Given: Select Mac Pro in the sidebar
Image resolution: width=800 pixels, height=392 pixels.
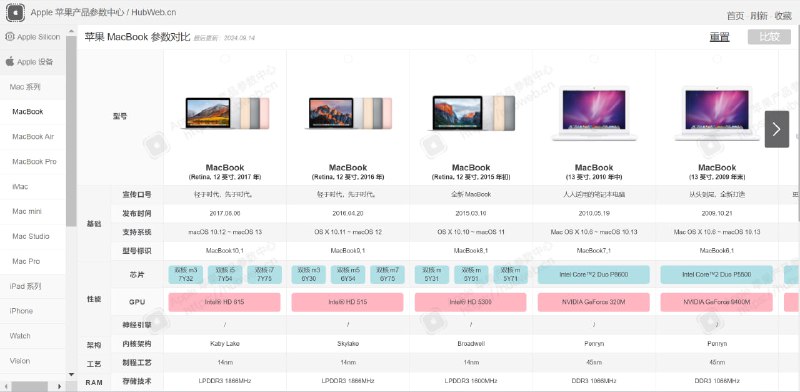Looking at the screenshot, I should pos(33,261).
